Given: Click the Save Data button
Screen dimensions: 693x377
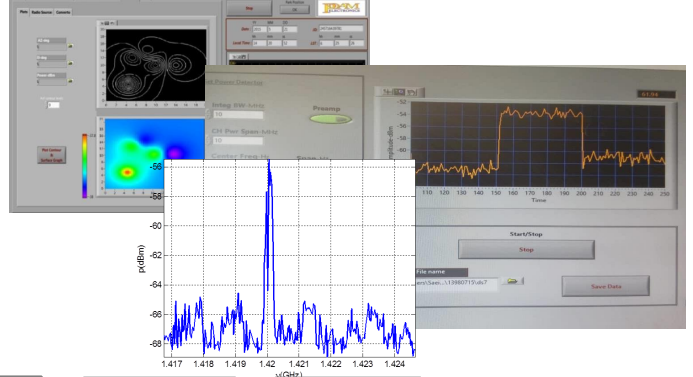Looking at the screenshot, I should point(606,286).
